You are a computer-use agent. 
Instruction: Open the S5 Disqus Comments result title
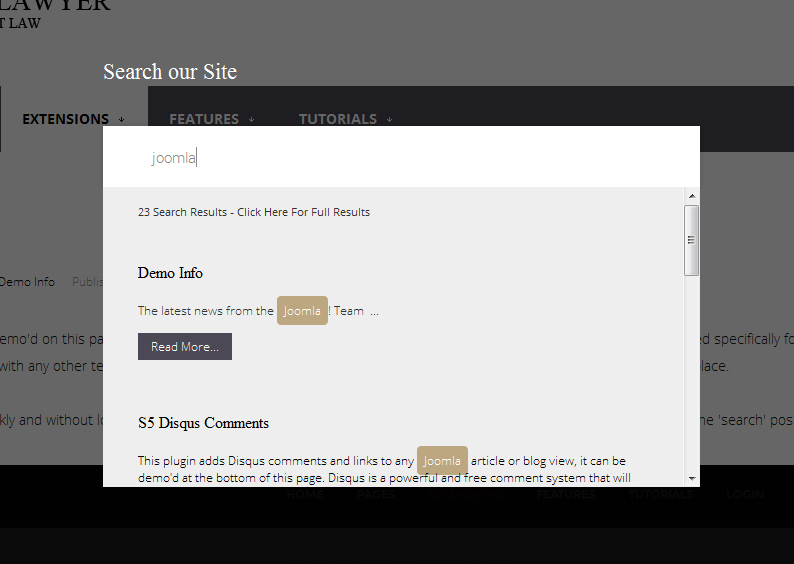pyautogui.click(x=203, y=423)
